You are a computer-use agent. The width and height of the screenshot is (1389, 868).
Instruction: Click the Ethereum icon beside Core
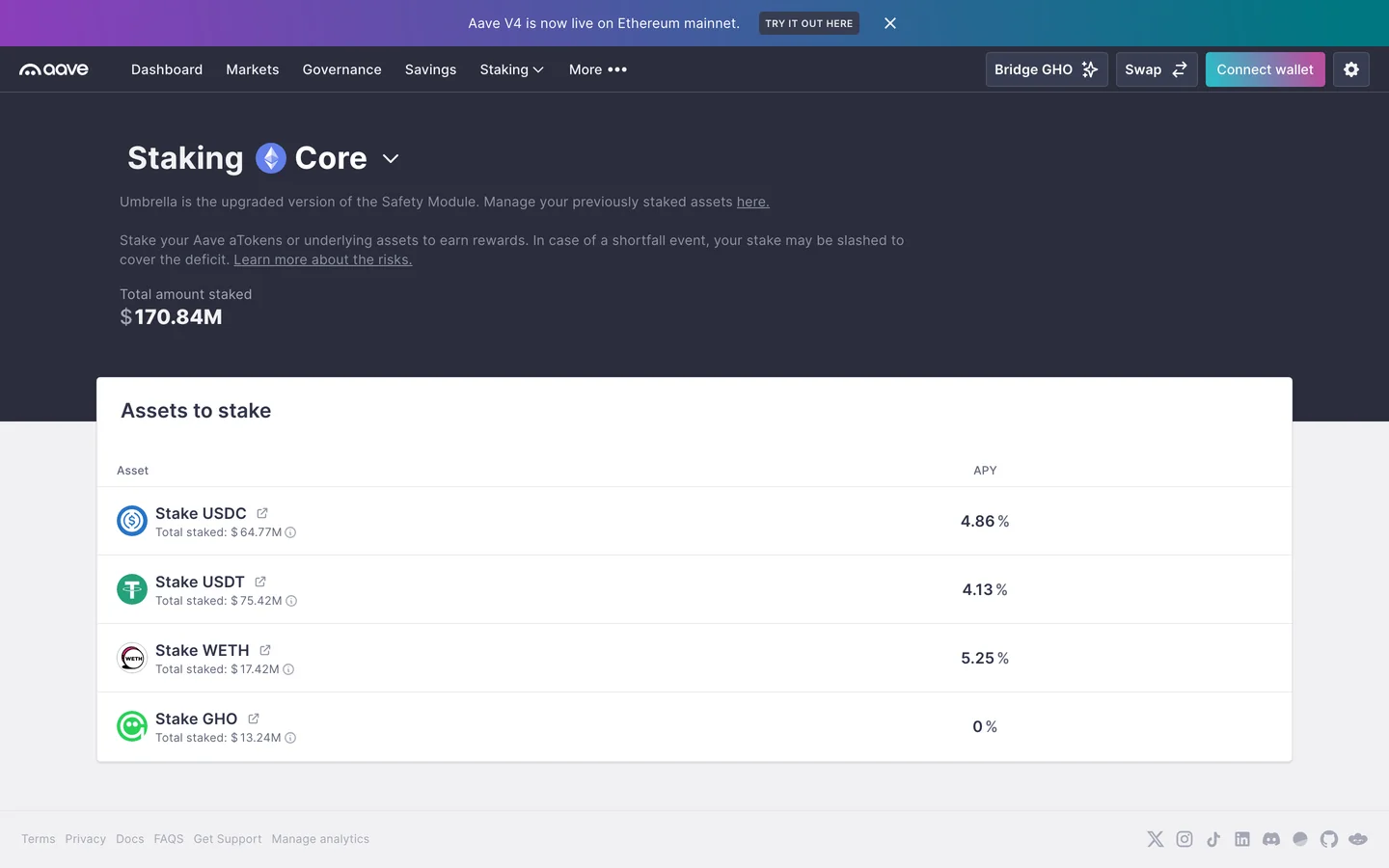point(271,158)
